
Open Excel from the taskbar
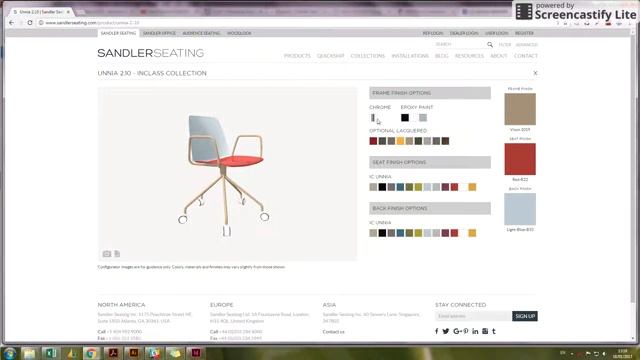coord(50,353)
